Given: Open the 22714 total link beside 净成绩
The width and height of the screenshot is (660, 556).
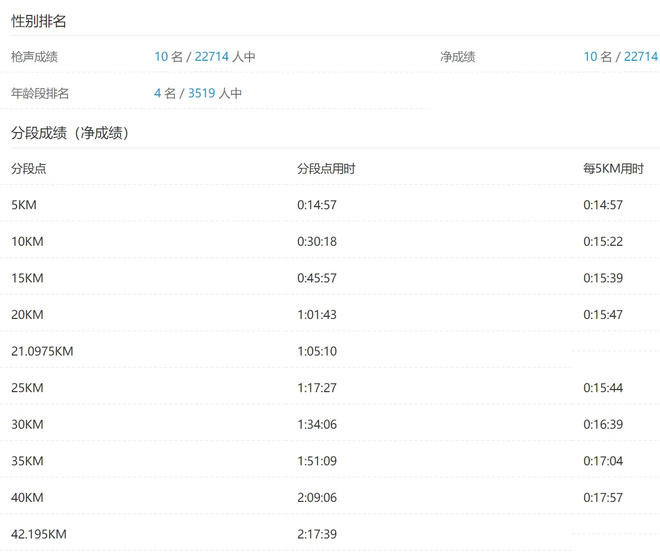Looking at the screenshot, I should pos(640,57).
